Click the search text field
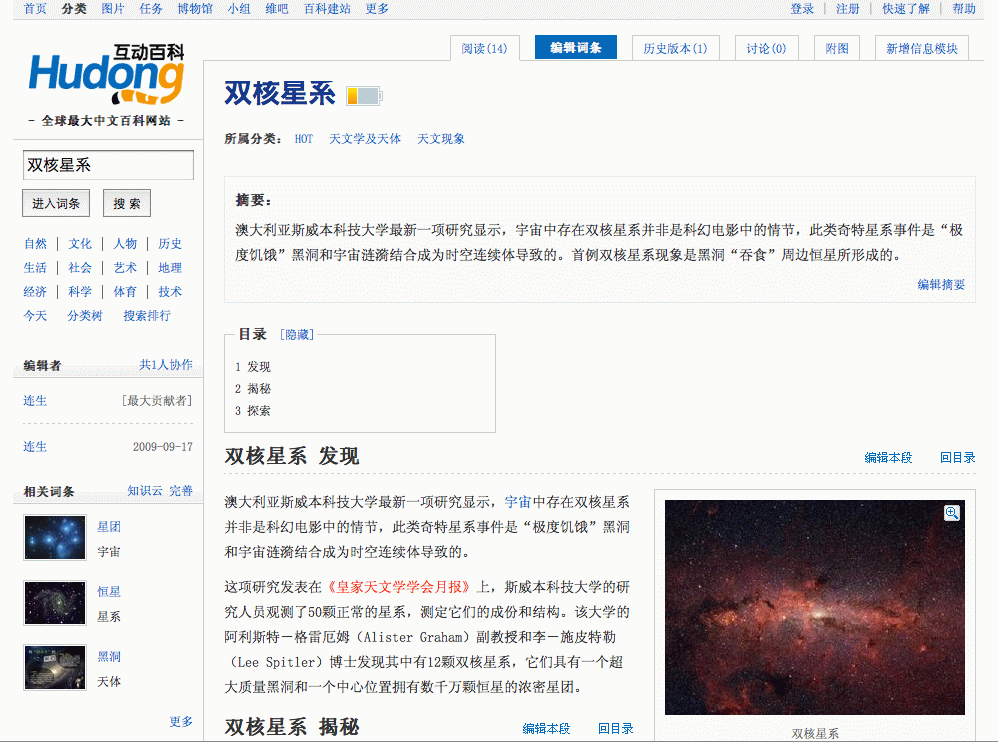Image resolution: width=998 pixels, height=742 pixels. (108, 165)
